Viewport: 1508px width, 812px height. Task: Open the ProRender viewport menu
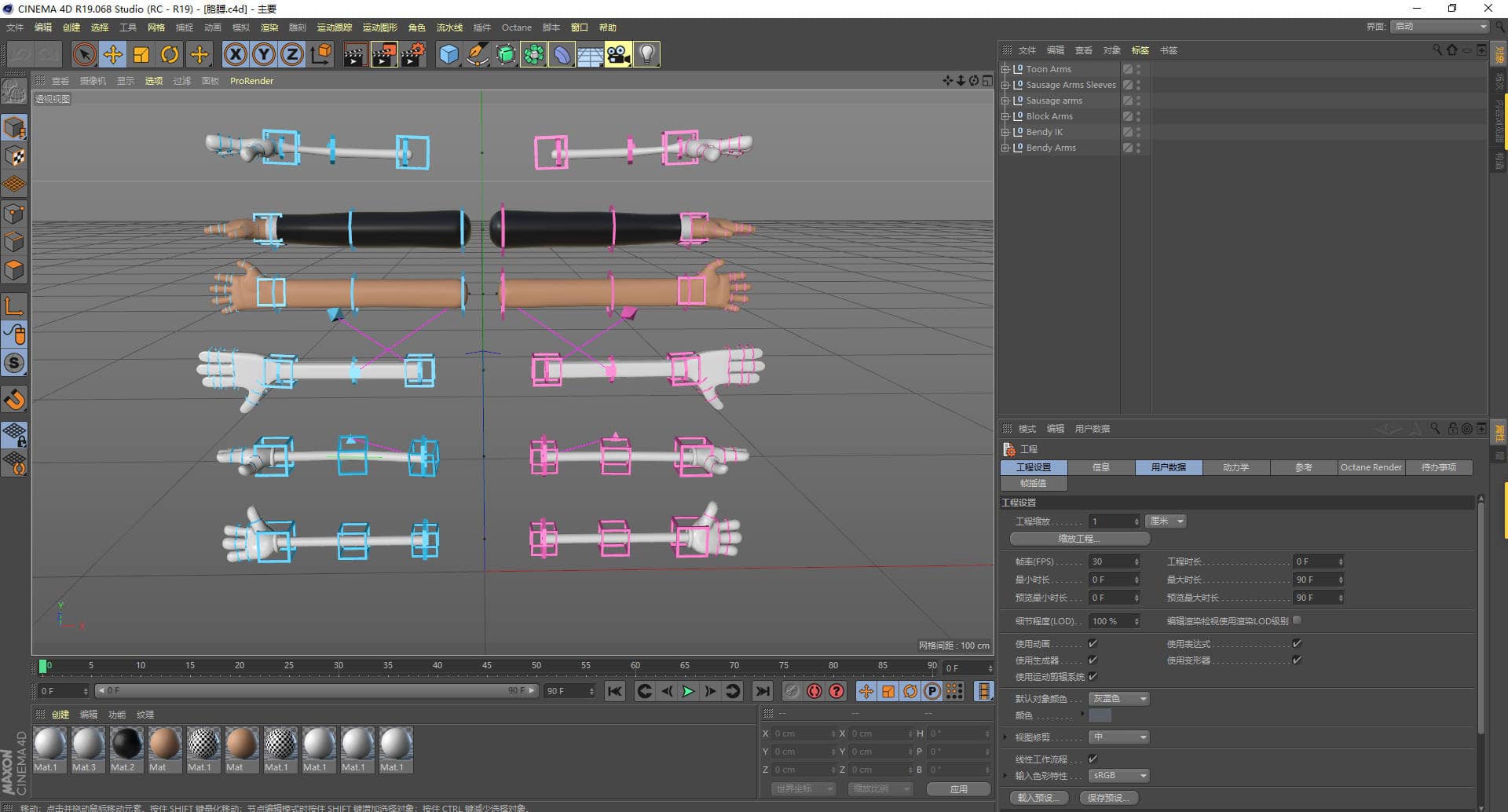point(251,81)
